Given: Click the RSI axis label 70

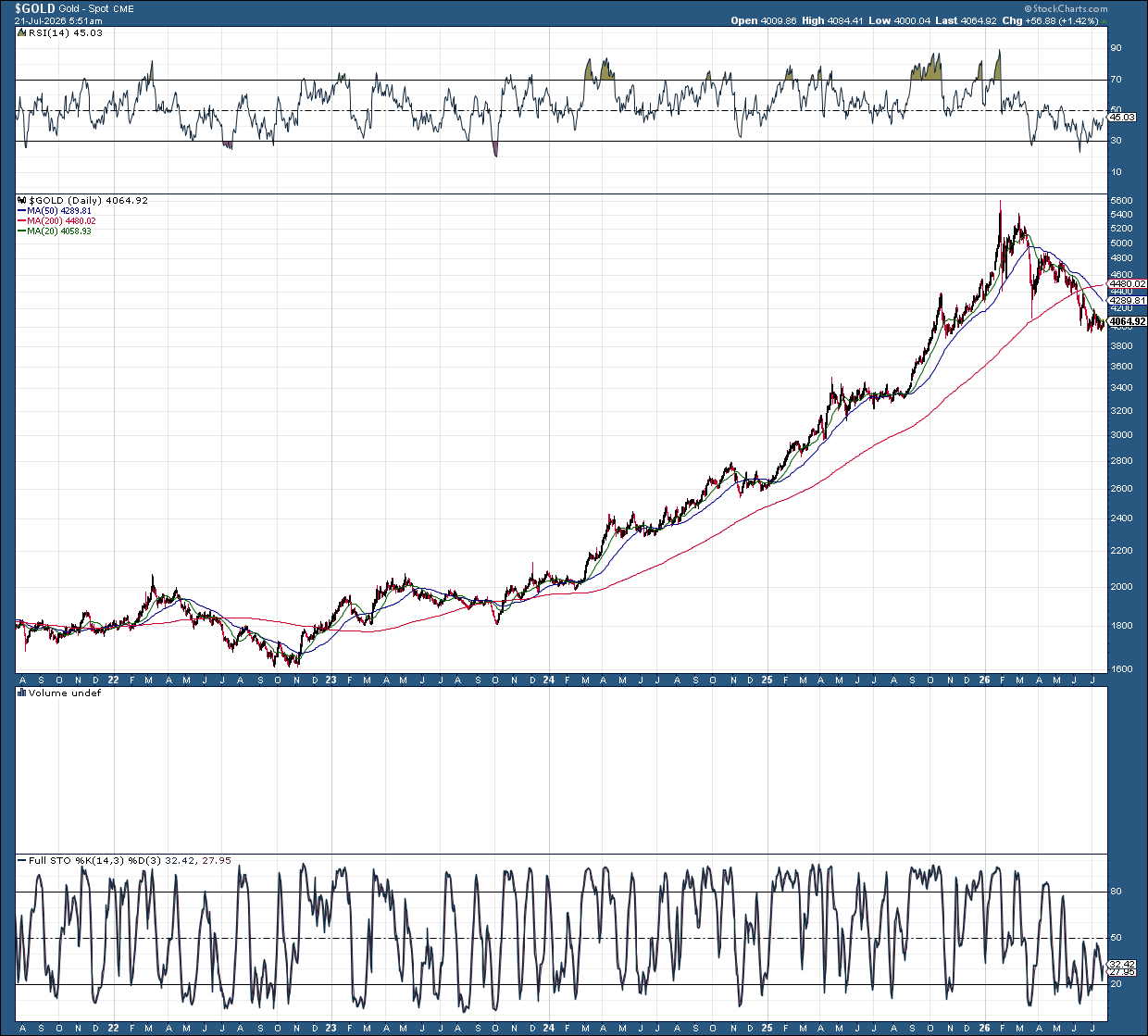Looking at the screenshot, I should click(x=1117, y=80).
